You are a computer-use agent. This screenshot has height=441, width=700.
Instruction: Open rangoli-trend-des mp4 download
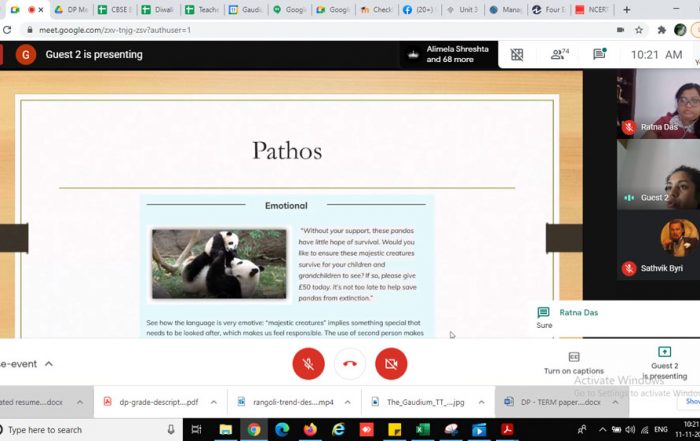point(286,402)
